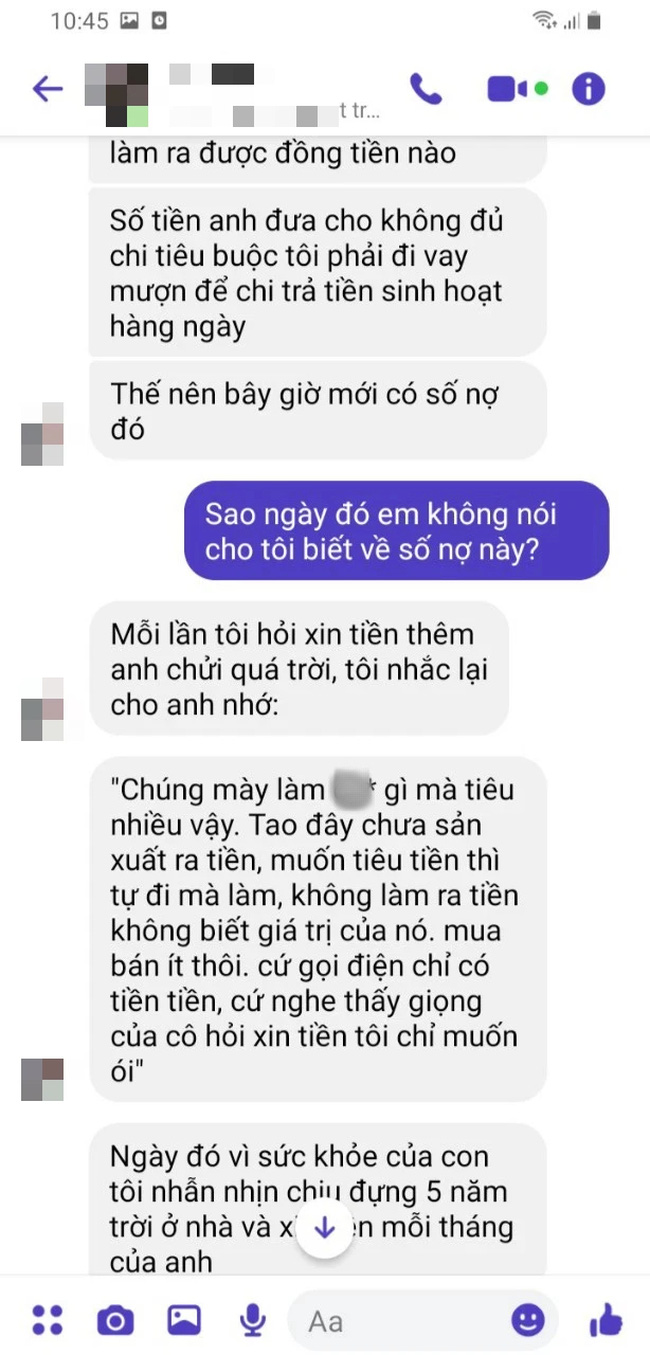This screenshot has height=1355, width=650.
Task: Open emoji picker smiley in text field
Action: click(x=529, y=1320)
